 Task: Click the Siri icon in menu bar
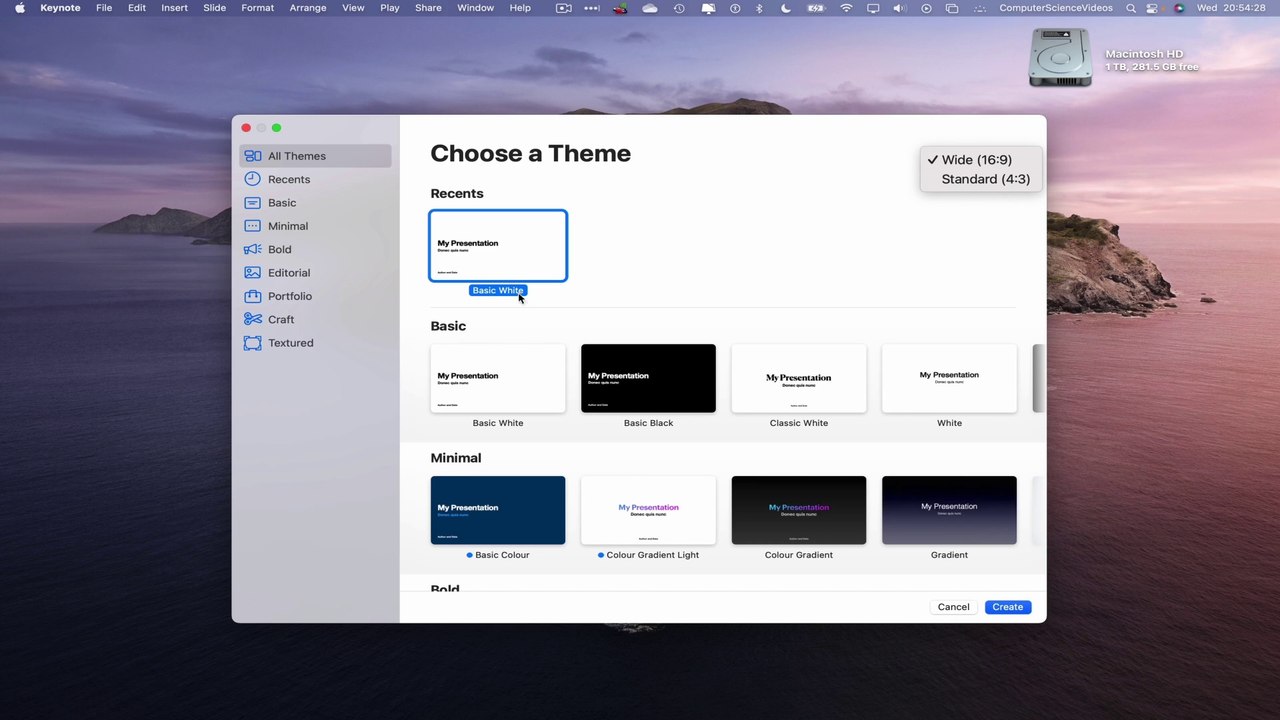tap(1179, 8)
